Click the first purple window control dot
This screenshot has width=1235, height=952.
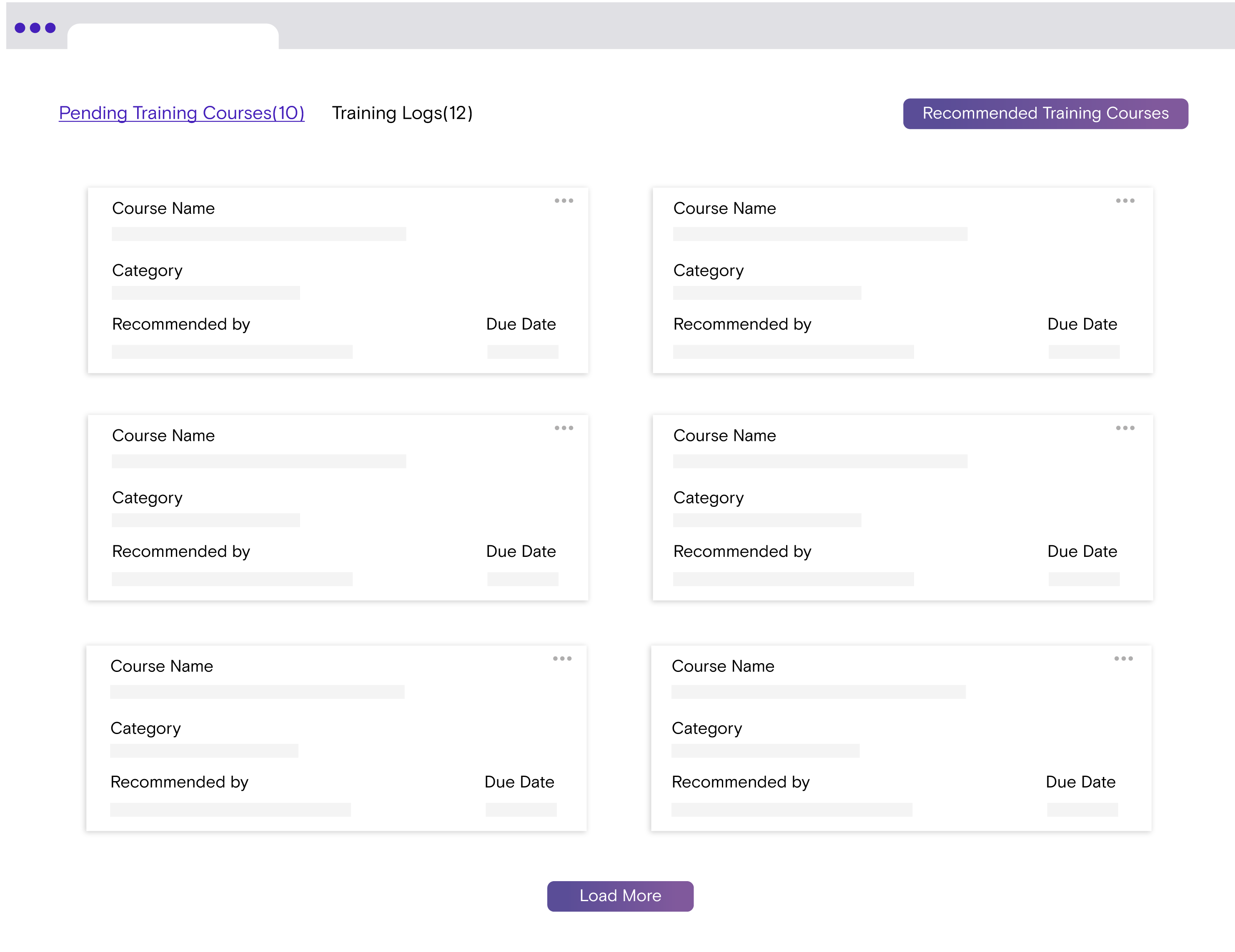(20, 28)
